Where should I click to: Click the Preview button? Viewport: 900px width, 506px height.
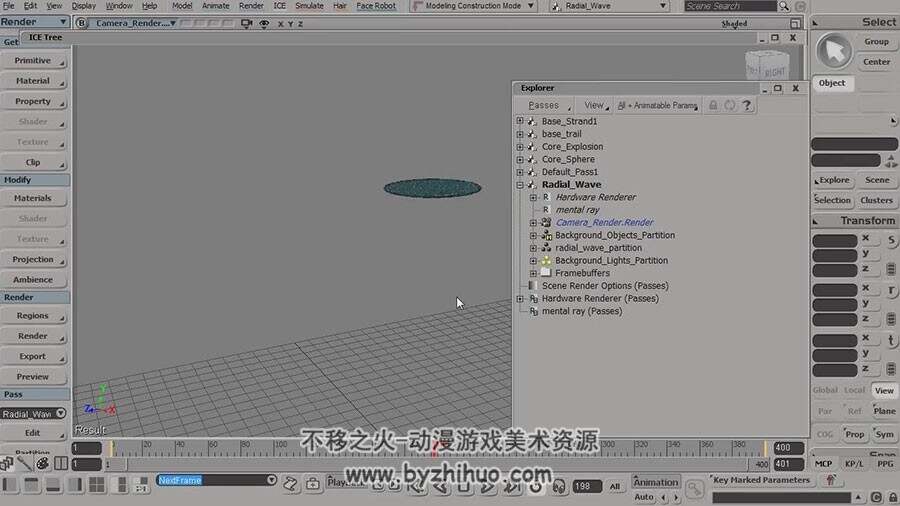[33, 377]
